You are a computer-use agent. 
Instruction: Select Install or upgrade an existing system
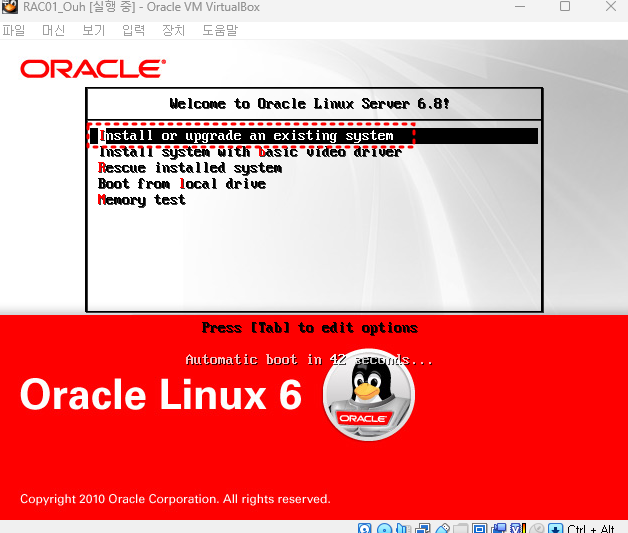314,136
